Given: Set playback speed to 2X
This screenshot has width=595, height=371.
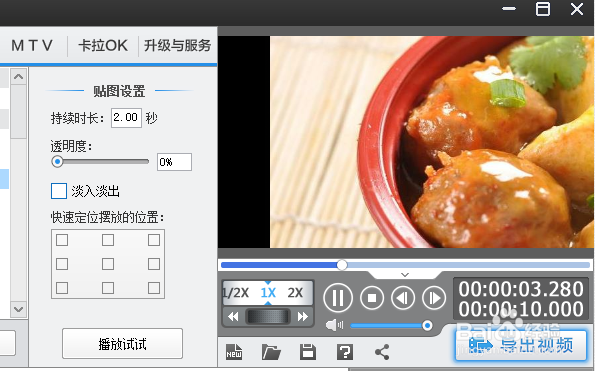Looking at the screenshot, I should pos(295,293).
